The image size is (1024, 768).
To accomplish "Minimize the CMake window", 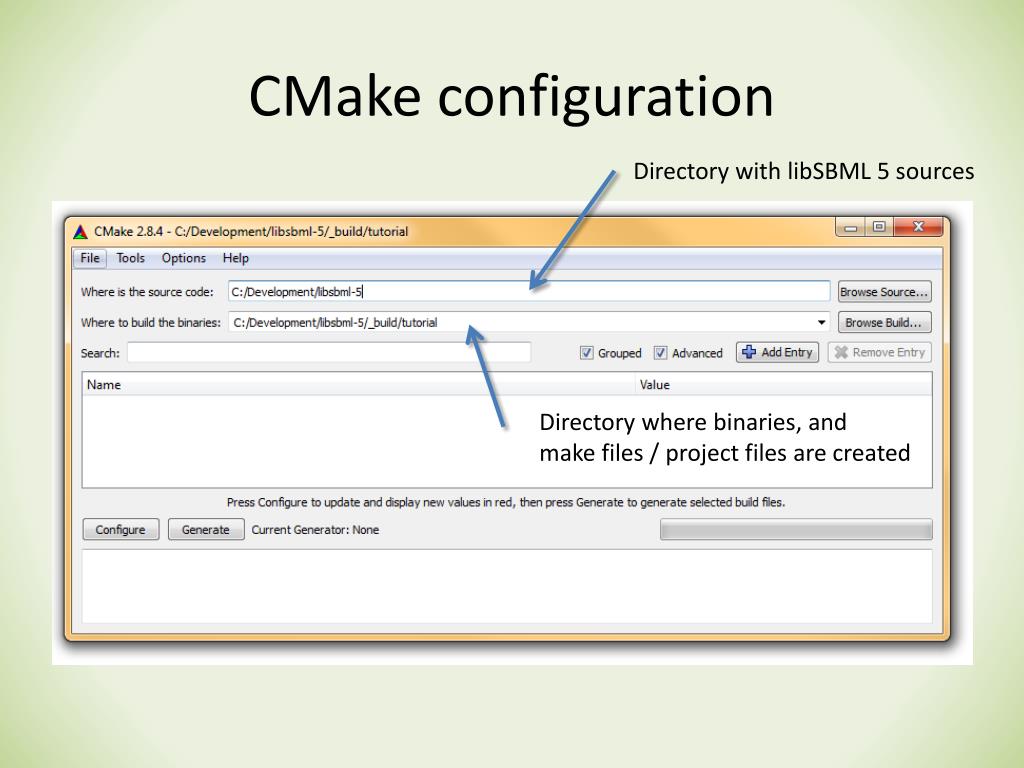I will tap(851, 227).
